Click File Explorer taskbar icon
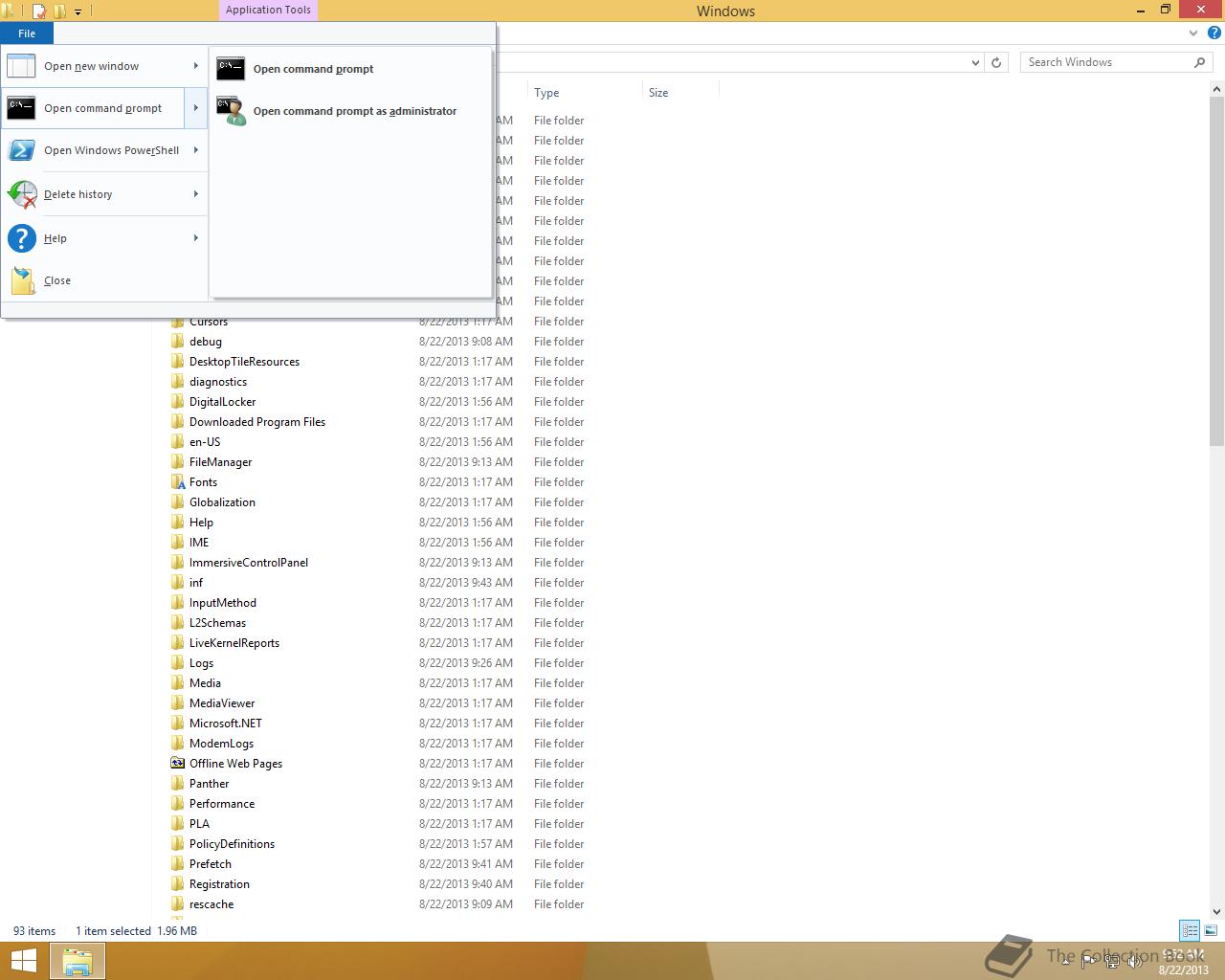Screen dimensions: 1225x980 point(78,961)
